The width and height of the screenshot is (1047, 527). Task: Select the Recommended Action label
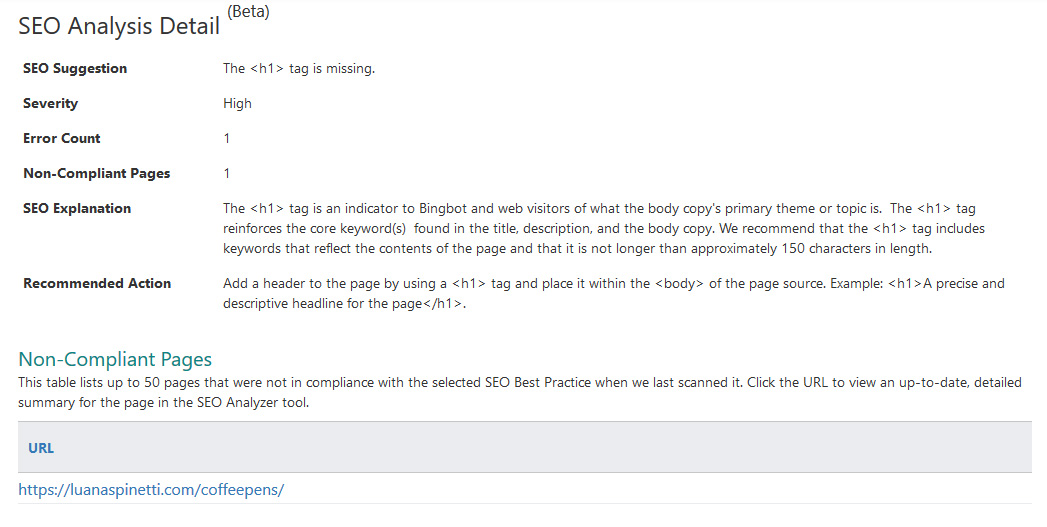97,284
